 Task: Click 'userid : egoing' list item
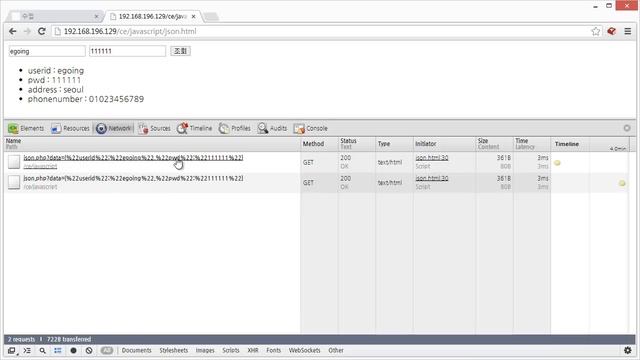pyautogui.click(x=56, y=71)
